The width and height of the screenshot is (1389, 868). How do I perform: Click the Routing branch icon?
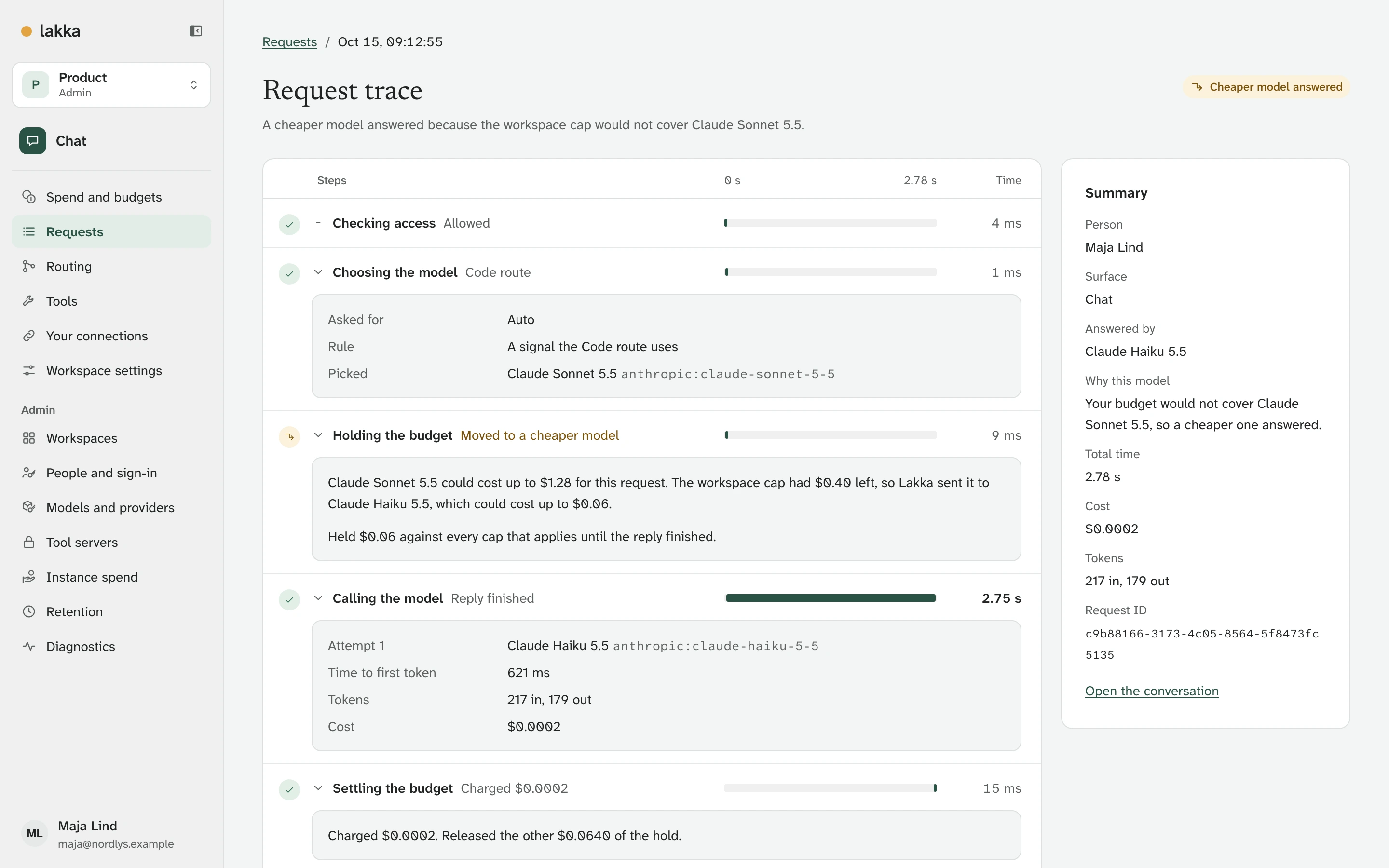pyautogui.click(x=29, y=266)
